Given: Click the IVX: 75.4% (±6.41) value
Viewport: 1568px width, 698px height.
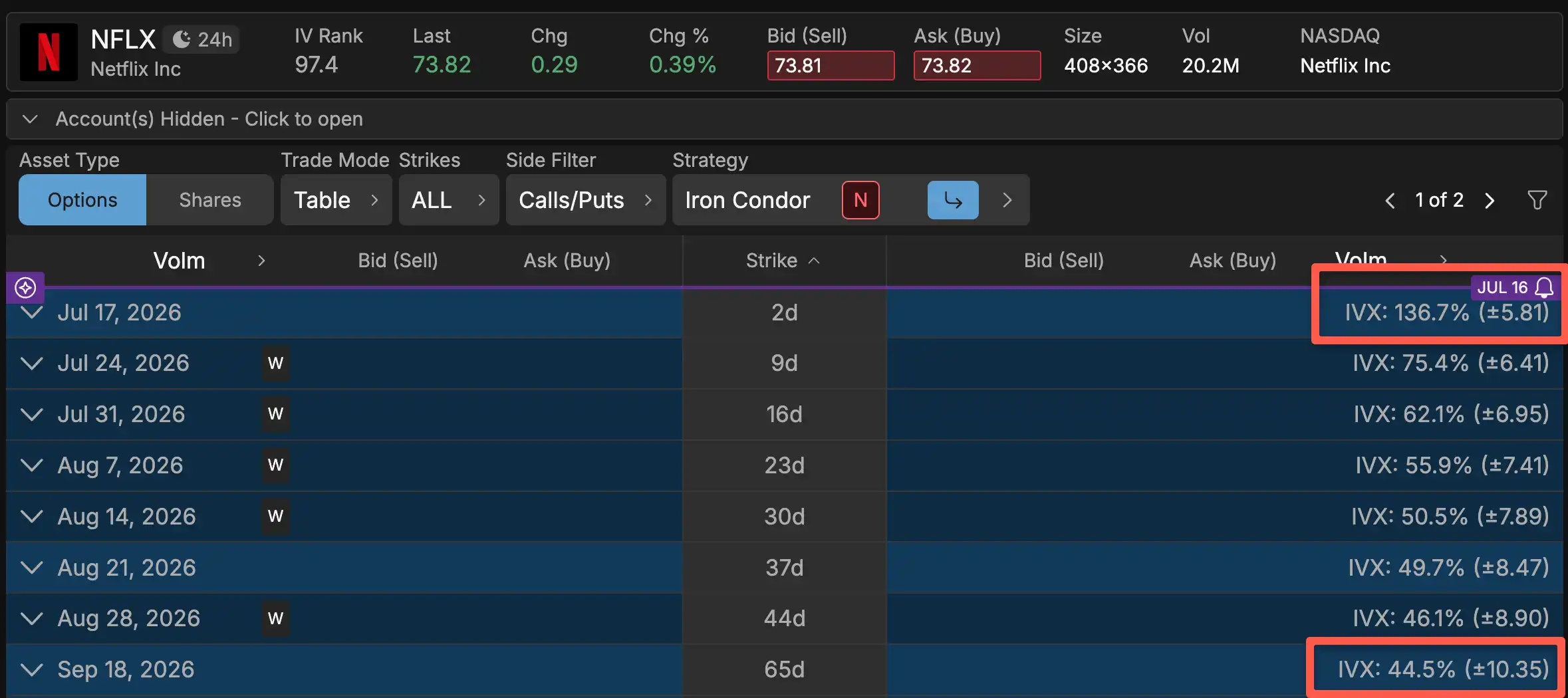Looking at the screenshot, I should [1451, 363].
